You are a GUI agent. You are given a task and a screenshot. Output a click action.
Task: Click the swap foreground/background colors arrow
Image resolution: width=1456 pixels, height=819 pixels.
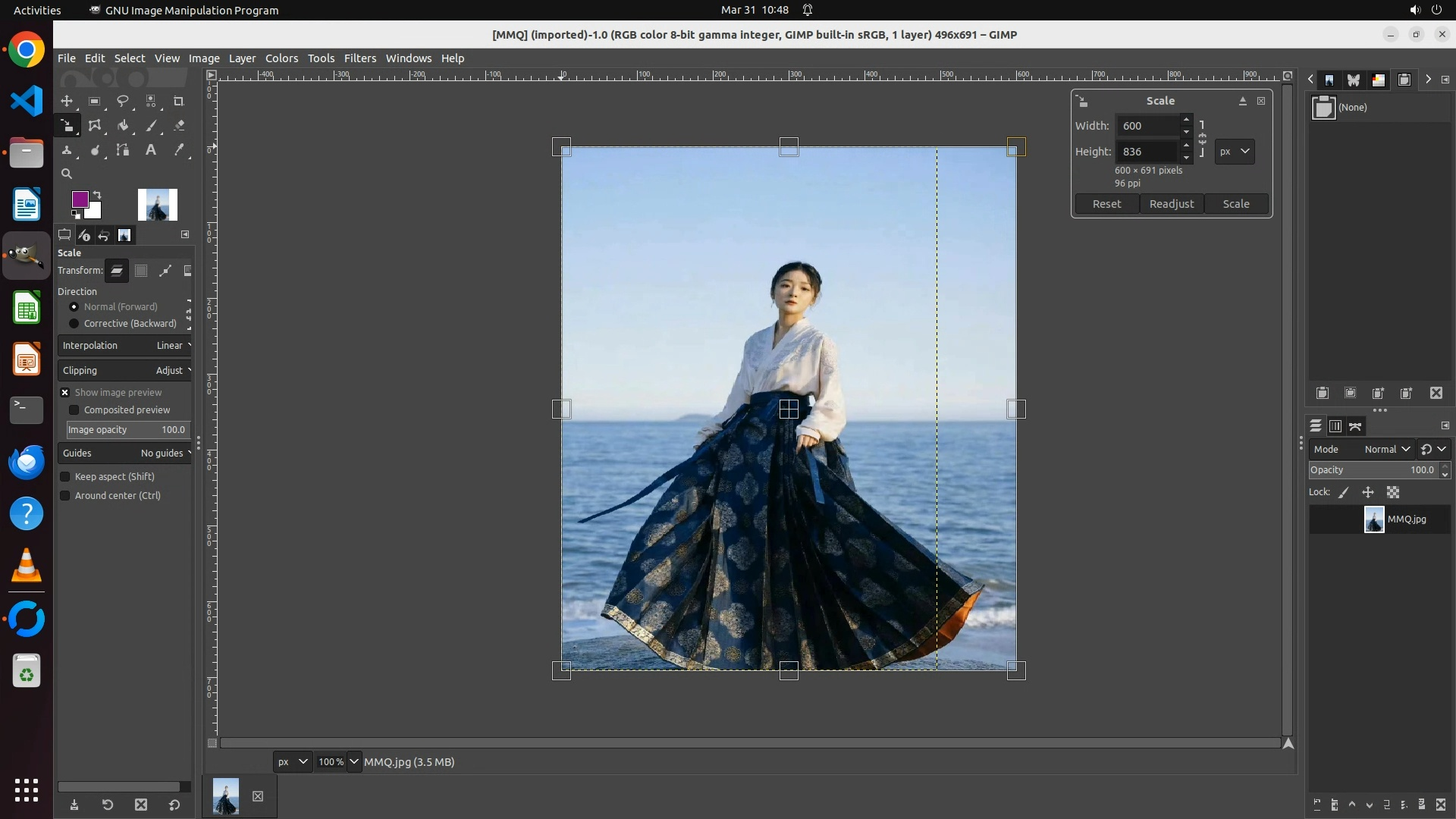click(x=97, y=195)
